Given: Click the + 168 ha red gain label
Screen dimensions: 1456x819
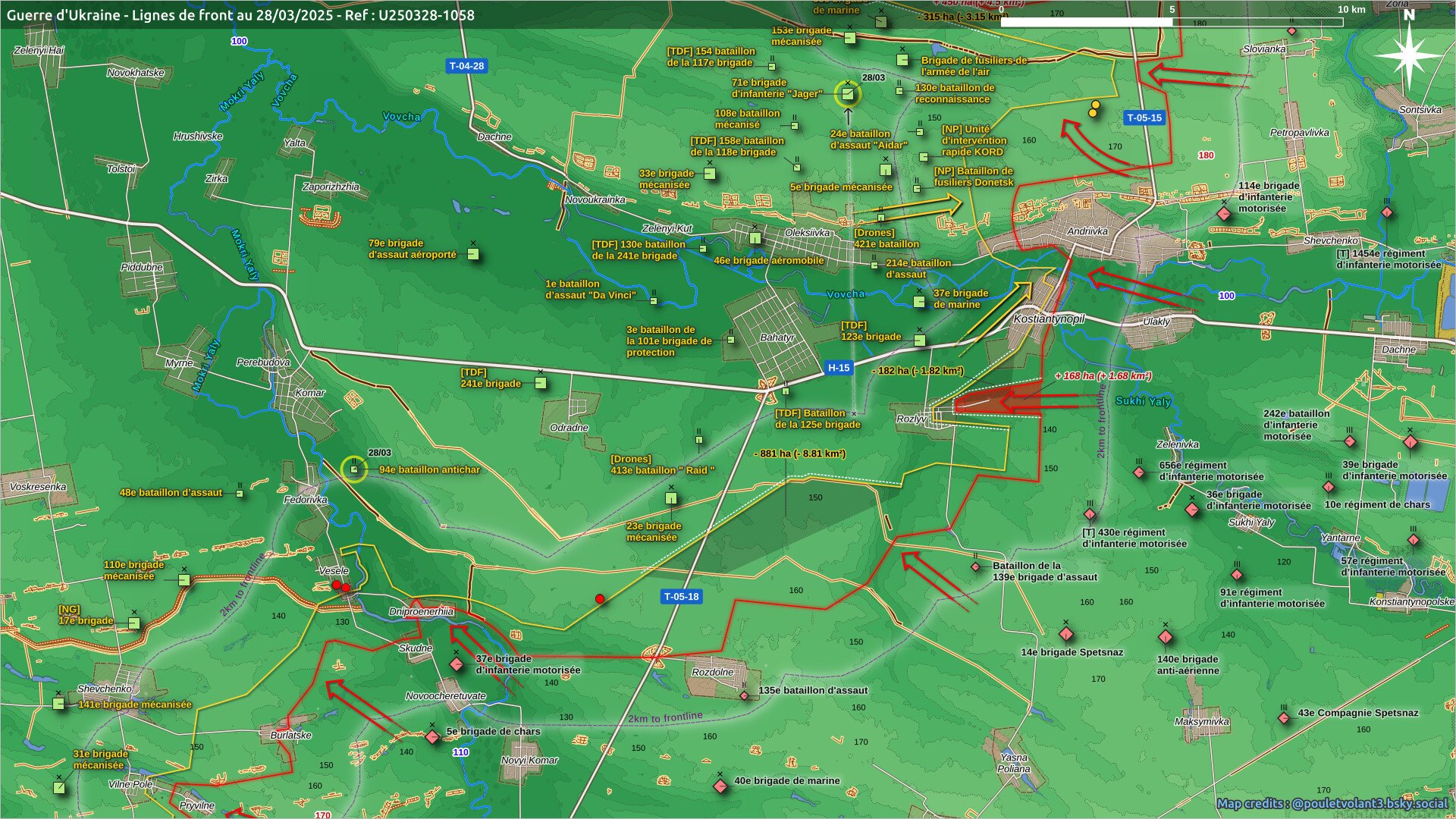Looking at the screenshot, I should tap(1103, 375).
